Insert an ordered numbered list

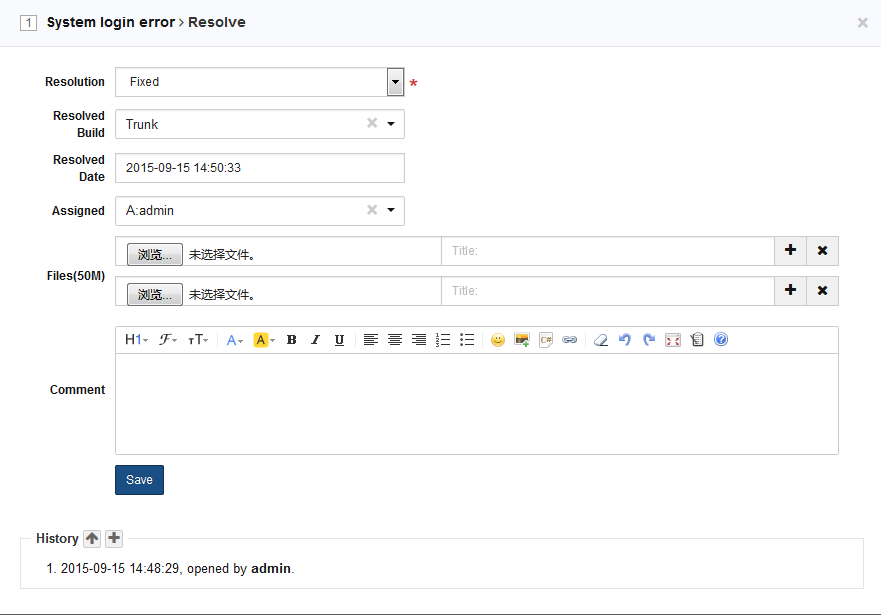443,340
